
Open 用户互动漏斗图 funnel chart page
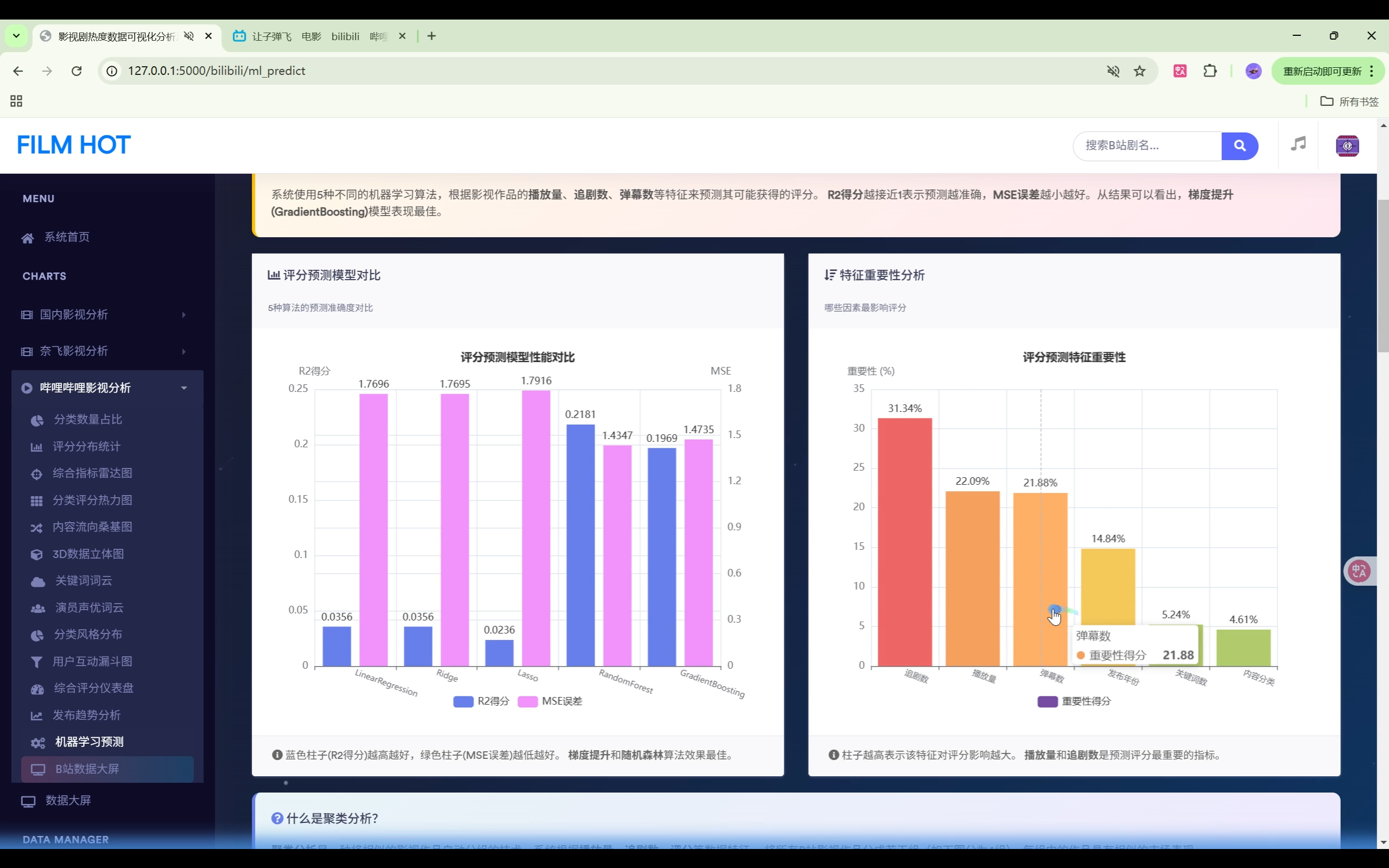[92, 661]
